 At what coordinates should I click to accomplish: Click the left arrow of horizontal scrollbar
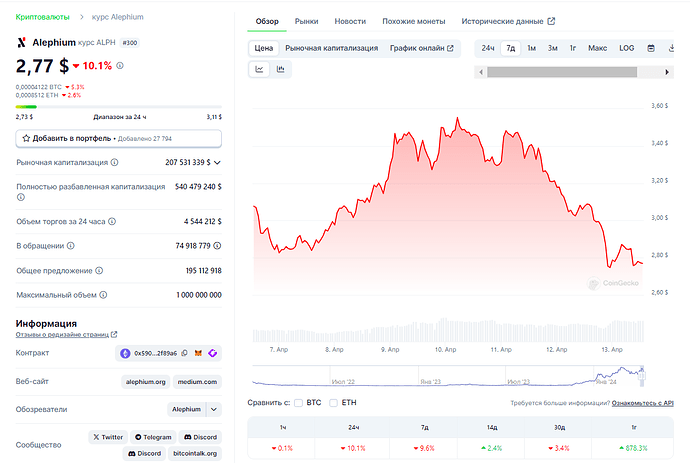(481, 72)
